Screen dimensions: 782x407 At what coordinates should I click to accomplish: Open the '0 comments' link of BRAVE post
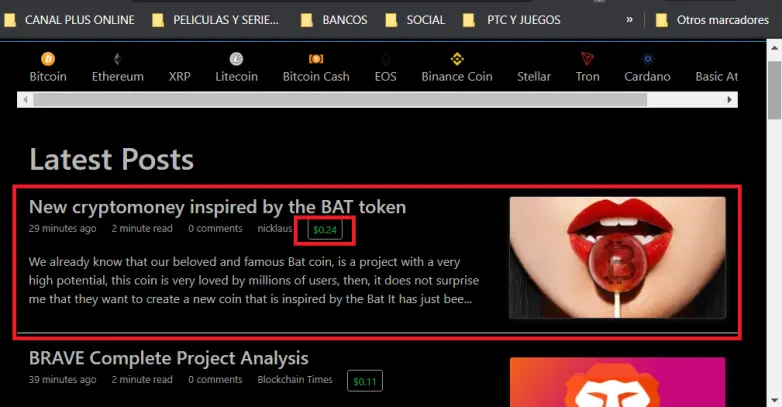click(215, 380)
